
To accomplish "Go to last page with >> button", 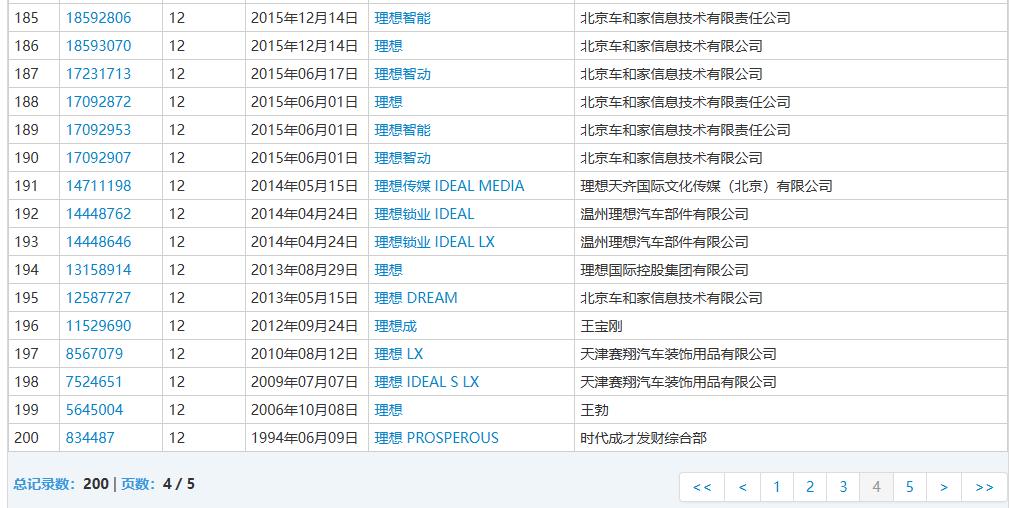I will pyautogui.click(x=985, y=487).
